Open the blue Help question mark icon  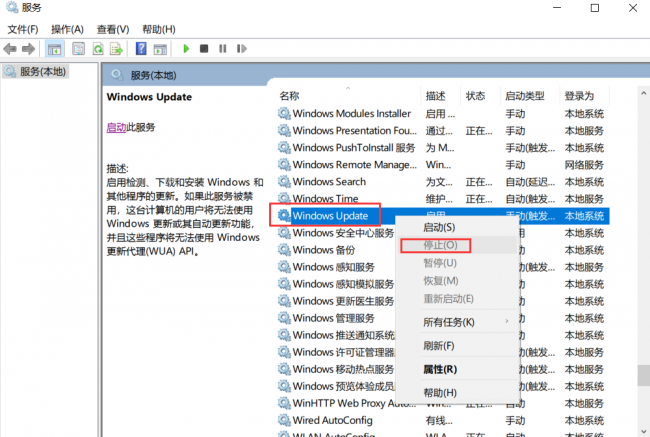pyautogui.click(x=141, y=49)
